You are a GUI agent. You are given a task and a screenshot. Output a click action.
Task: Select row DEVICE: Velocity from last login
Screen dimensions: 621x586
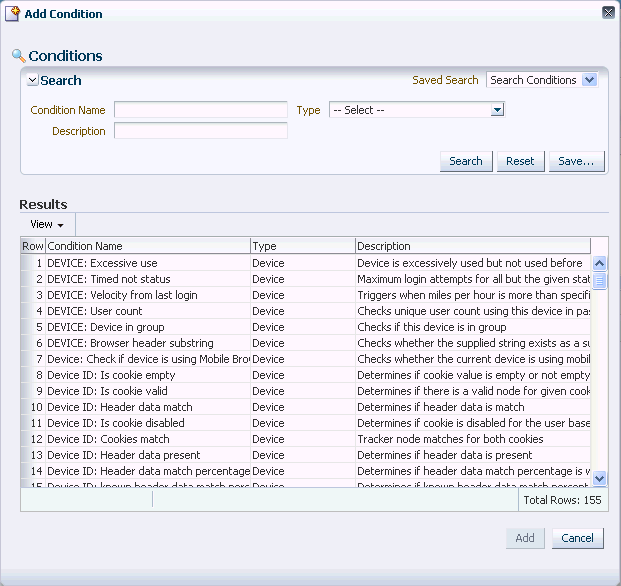tap(305, 295)
